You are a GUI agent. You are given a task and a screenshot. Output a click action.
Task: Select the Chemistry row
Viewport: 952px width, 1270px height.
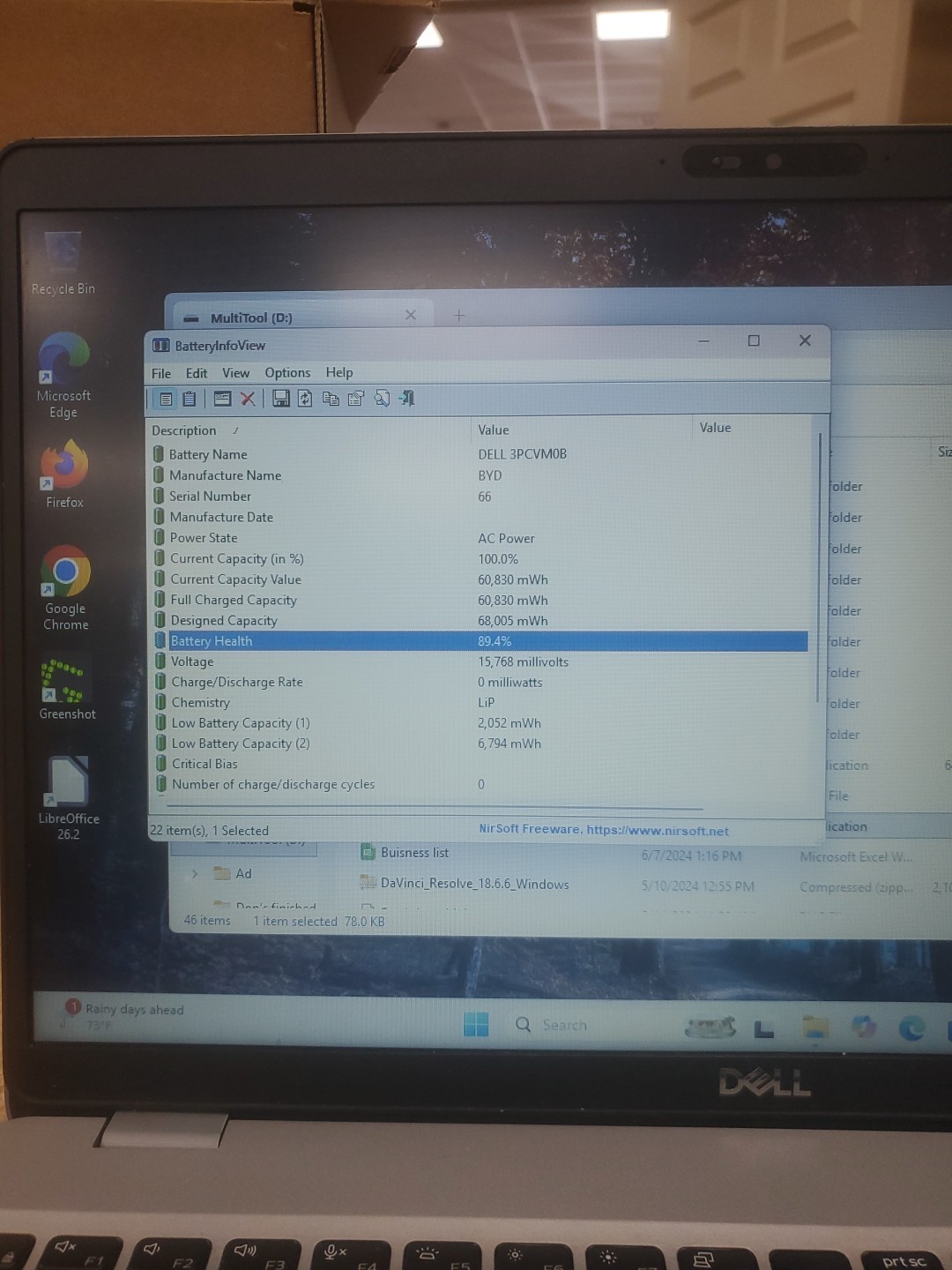[x=480, y=702]
